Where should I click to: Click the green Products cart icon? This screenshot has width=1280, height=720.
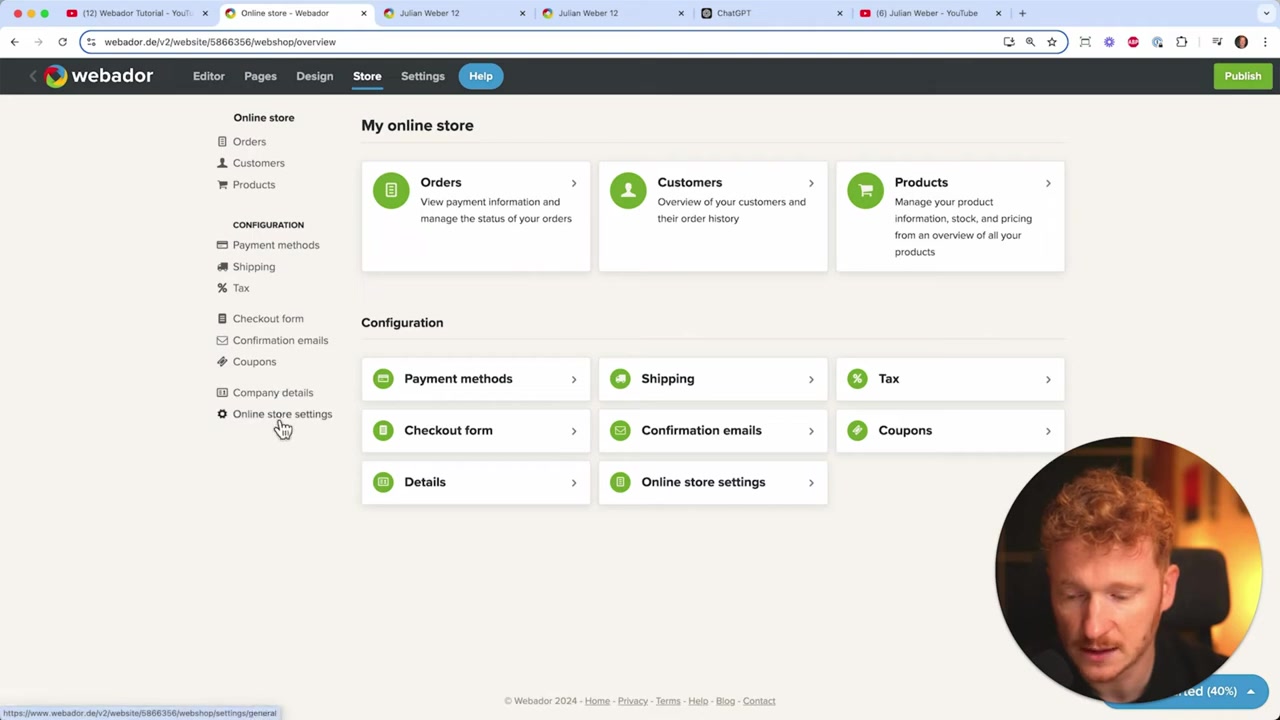coord(866,190)
